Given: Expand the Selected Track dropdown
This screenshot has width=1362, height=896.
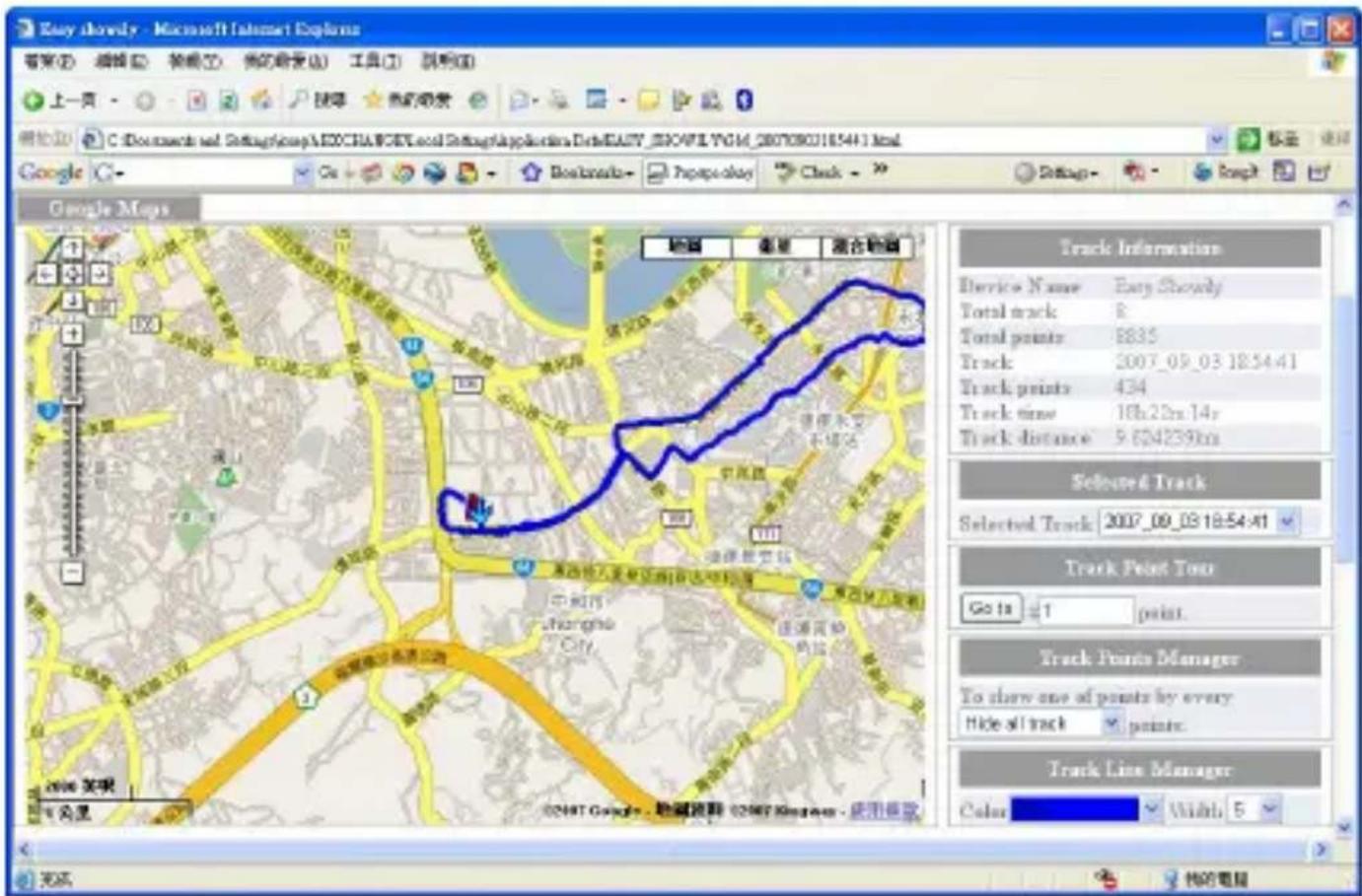Looking at the screenshot, I should 1287,521.
